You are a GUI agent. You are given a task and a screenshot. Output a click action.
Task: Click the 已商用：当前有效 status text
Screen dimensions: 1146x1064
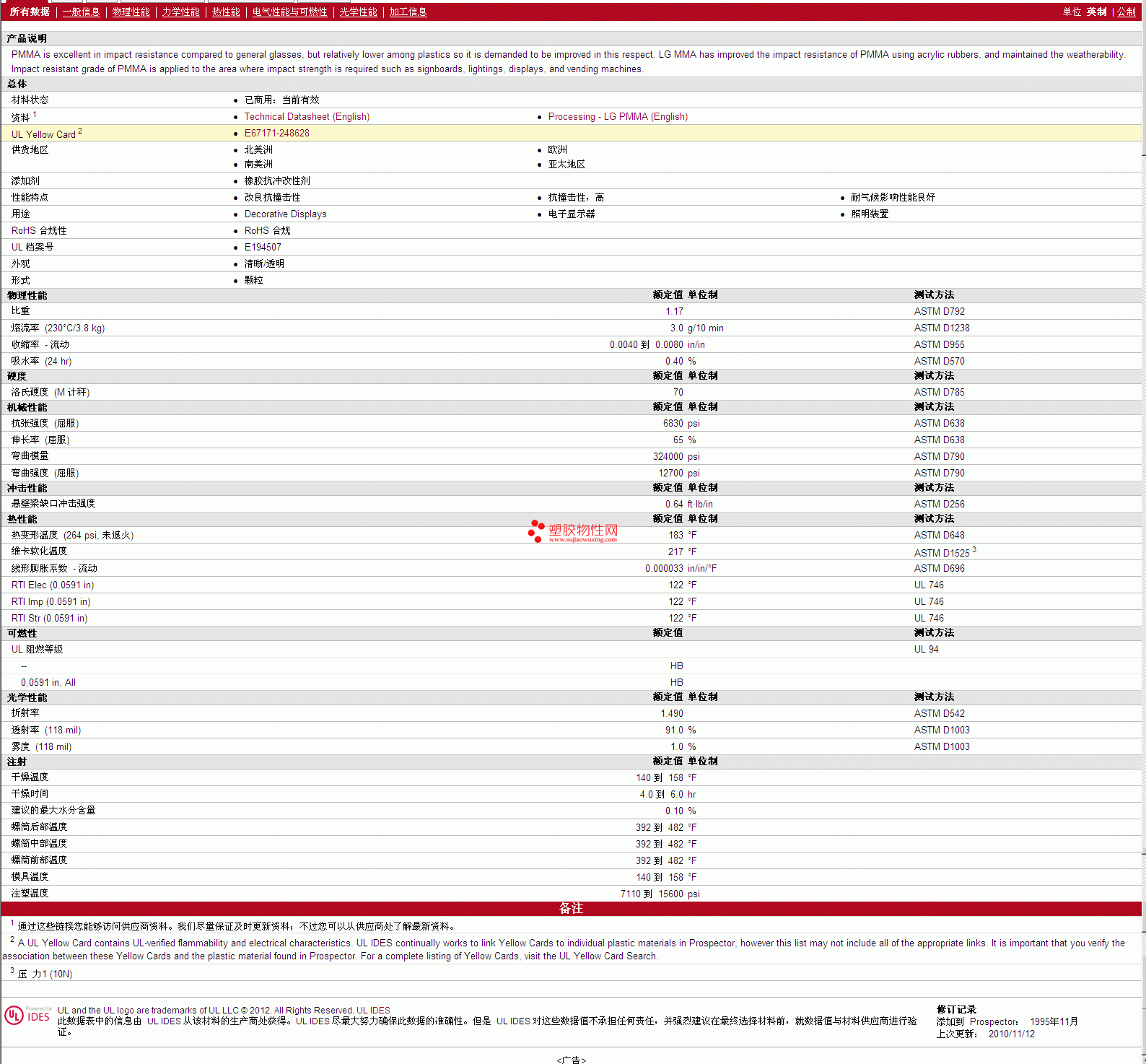(281, 100)
